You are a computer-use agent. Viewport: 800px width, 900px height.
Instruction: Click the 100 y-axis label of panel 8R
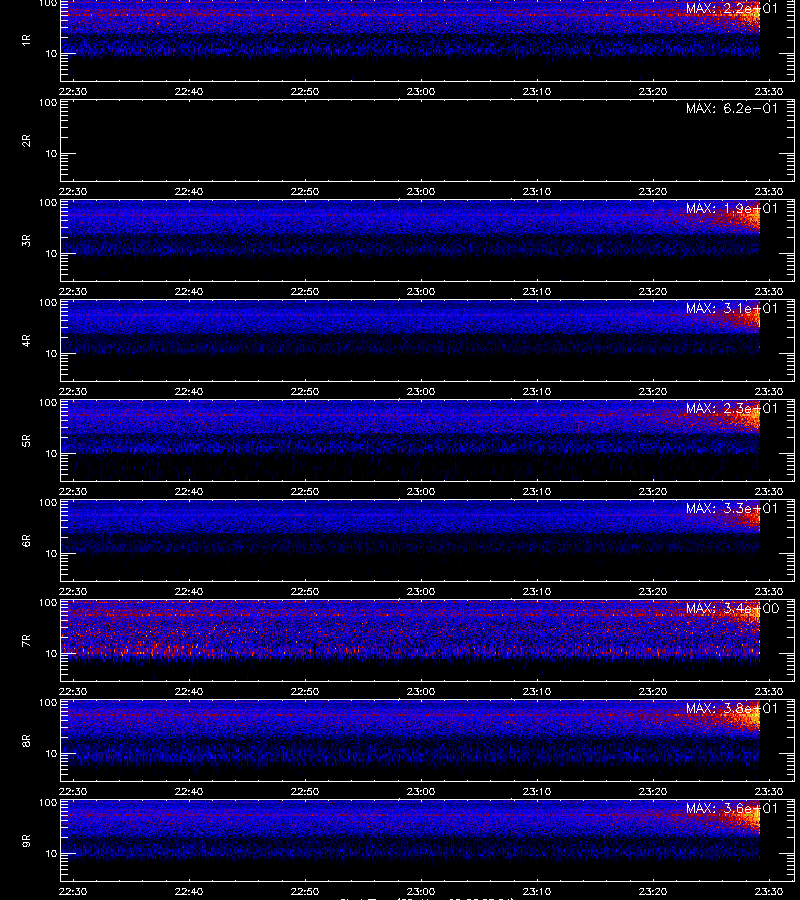pyautogui.click(x=48, y=703)
